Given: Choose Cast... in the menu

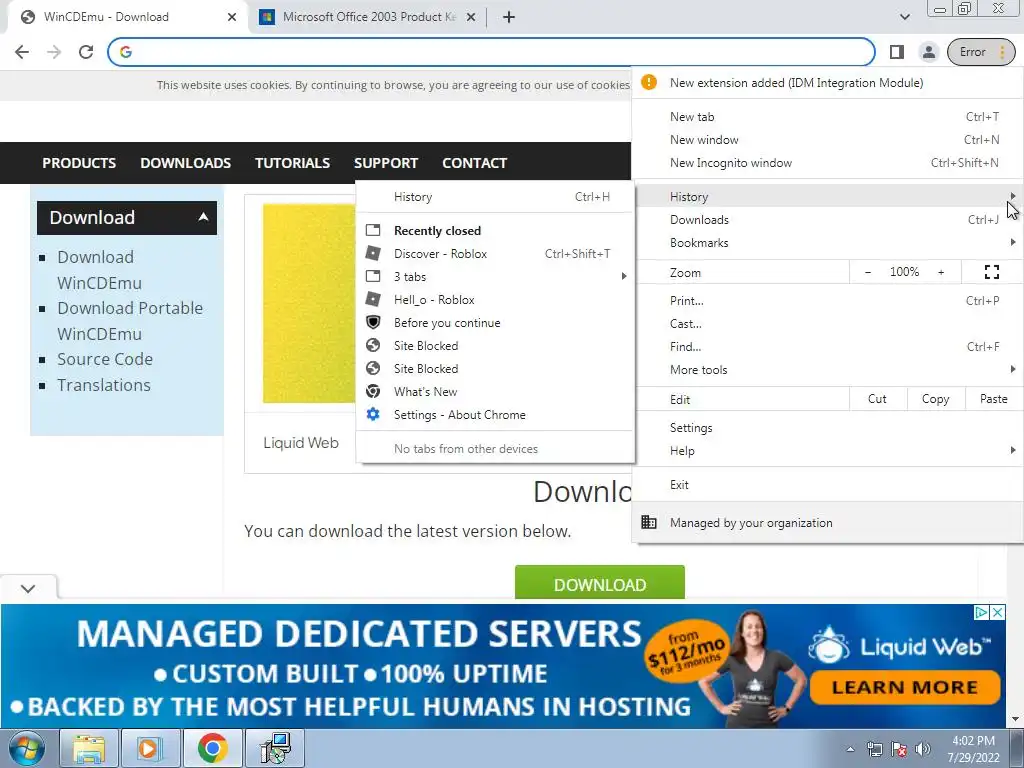Looking at the screenshot, I should pos(827,324).
